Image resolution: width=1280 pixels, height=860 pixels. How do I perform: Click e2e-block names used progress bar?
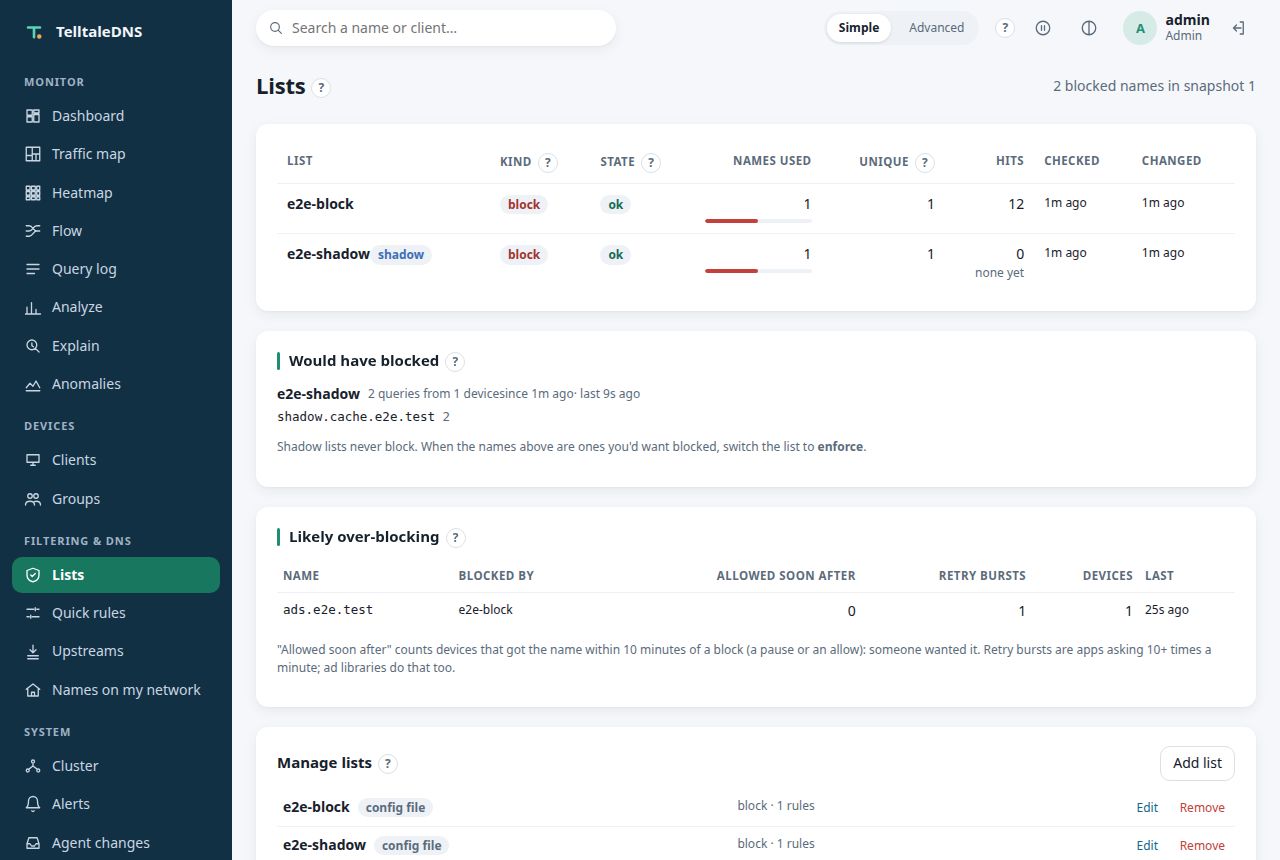coord(758,221)
